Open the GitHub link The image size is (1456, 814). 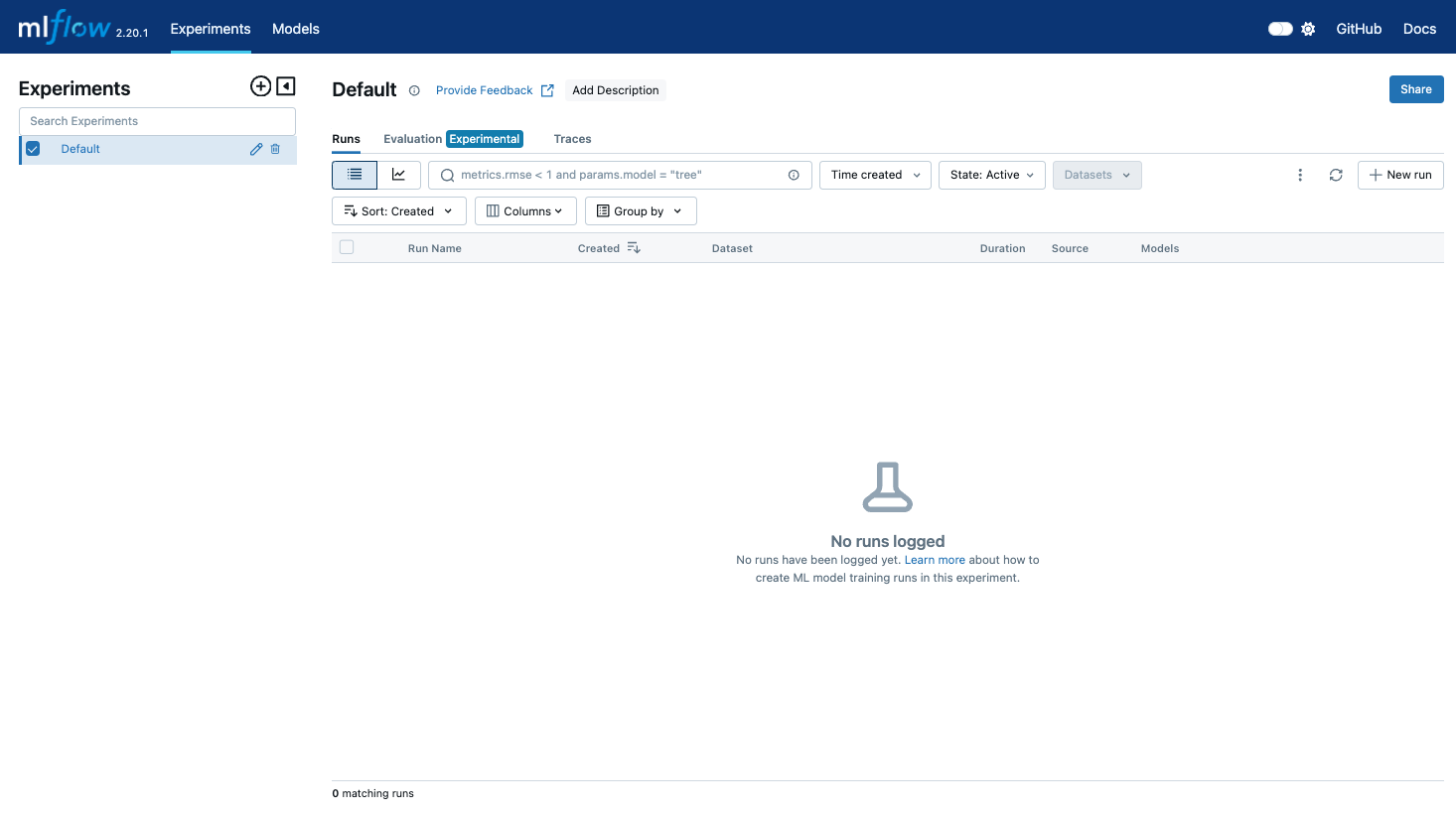pyautogui.click(x=1359, y=29)
